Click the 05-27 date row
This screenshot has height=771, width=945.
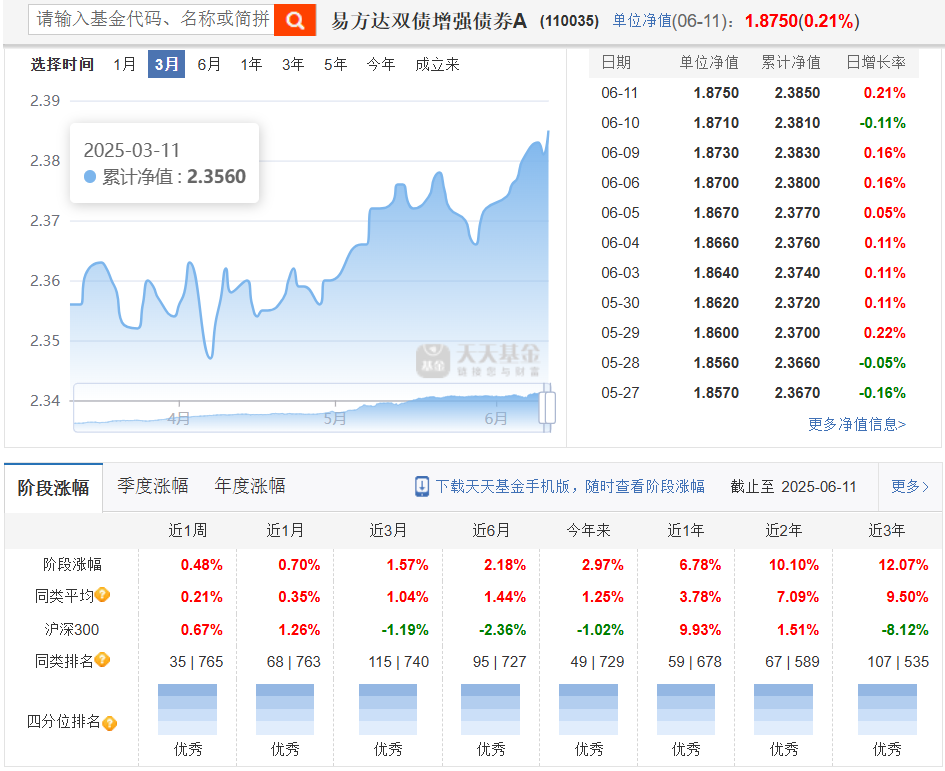[x=753, y=393]
